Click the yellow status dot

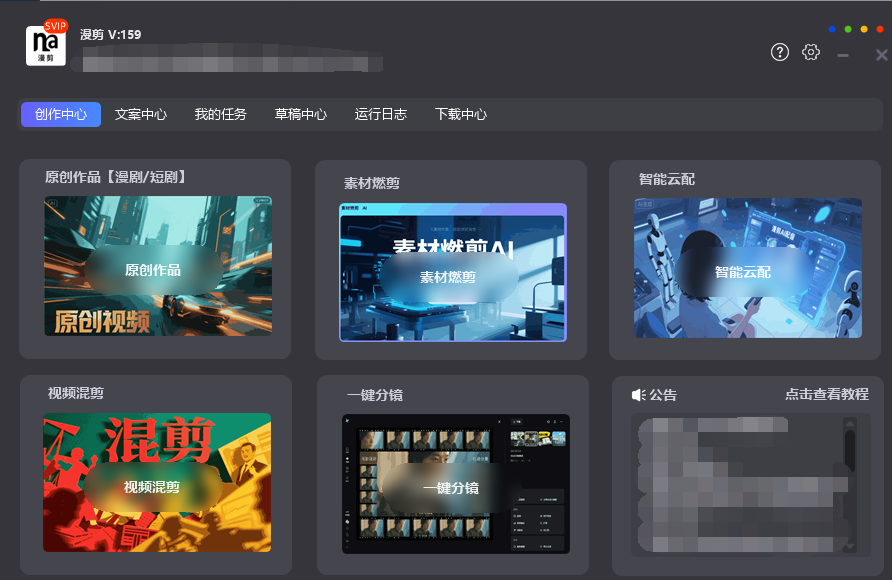click(x=864, y=29)
